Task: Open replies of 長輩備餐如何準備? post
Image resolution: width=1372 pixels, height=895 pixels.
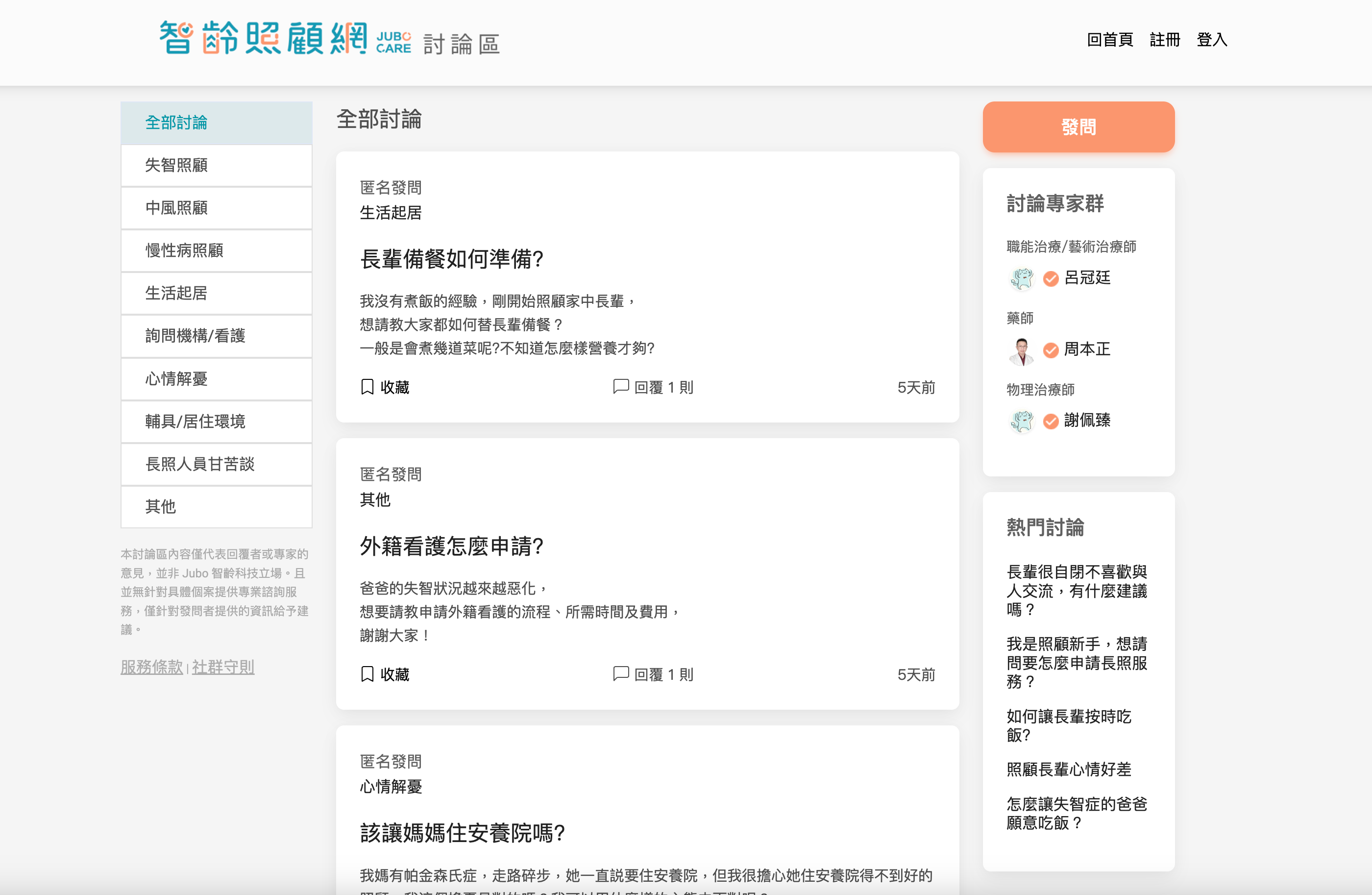Action: pyautogui.click(x=620, y=386)
